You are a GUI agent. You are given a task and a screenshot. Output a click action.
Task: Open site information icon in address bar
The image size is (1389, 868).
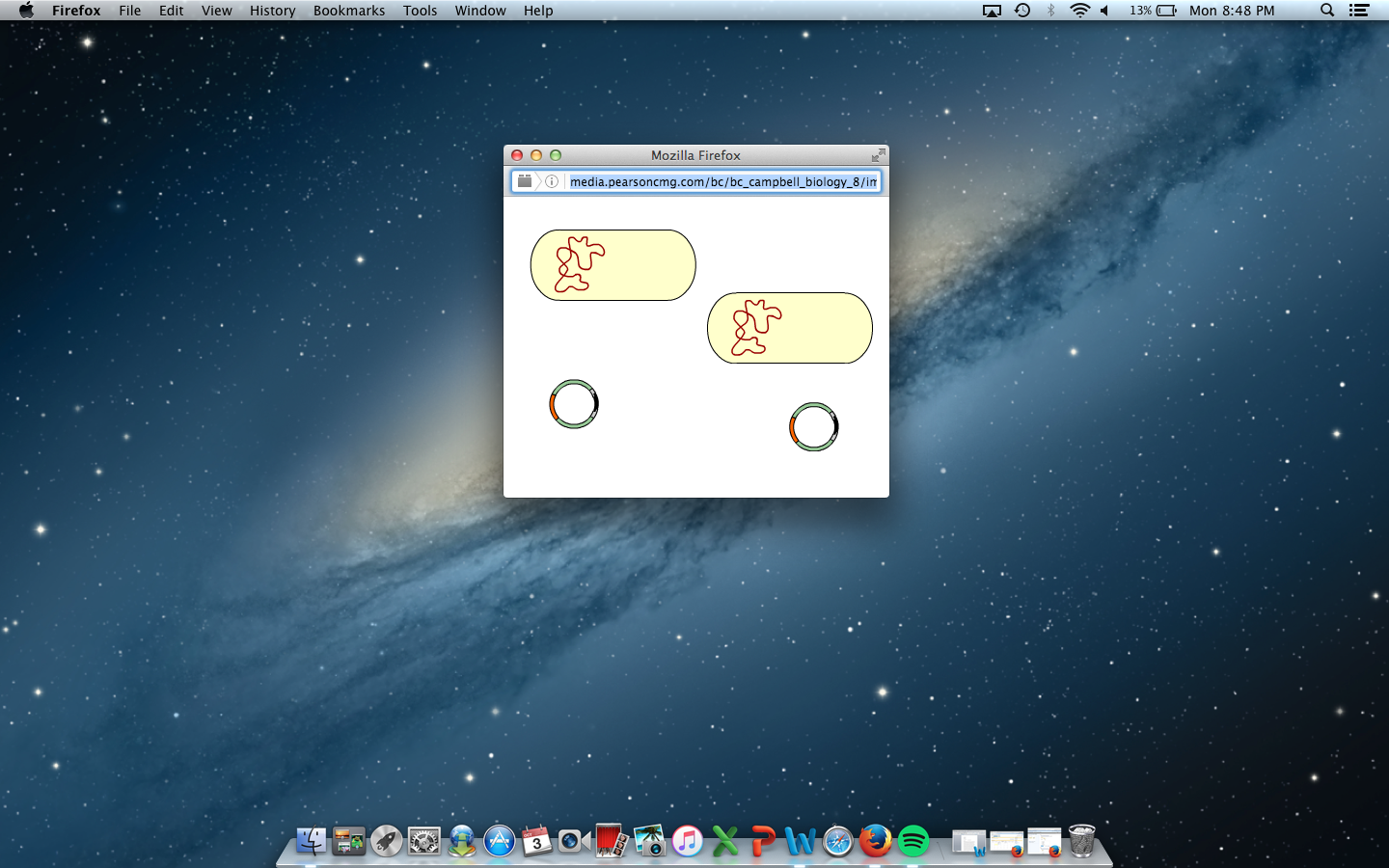tap(552, 181)
